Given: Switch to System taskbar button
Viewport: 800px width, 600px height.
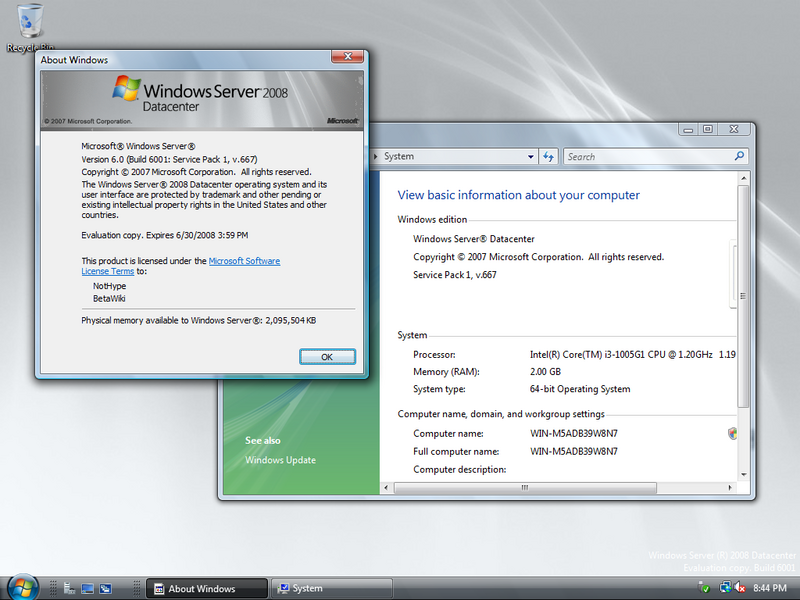Looking at the screenshot, I should point(332,588).
